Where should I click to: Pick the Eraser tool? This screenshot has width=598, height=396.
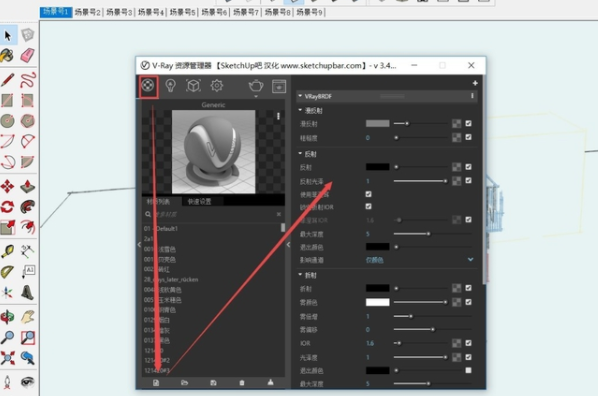pos(27,56)
